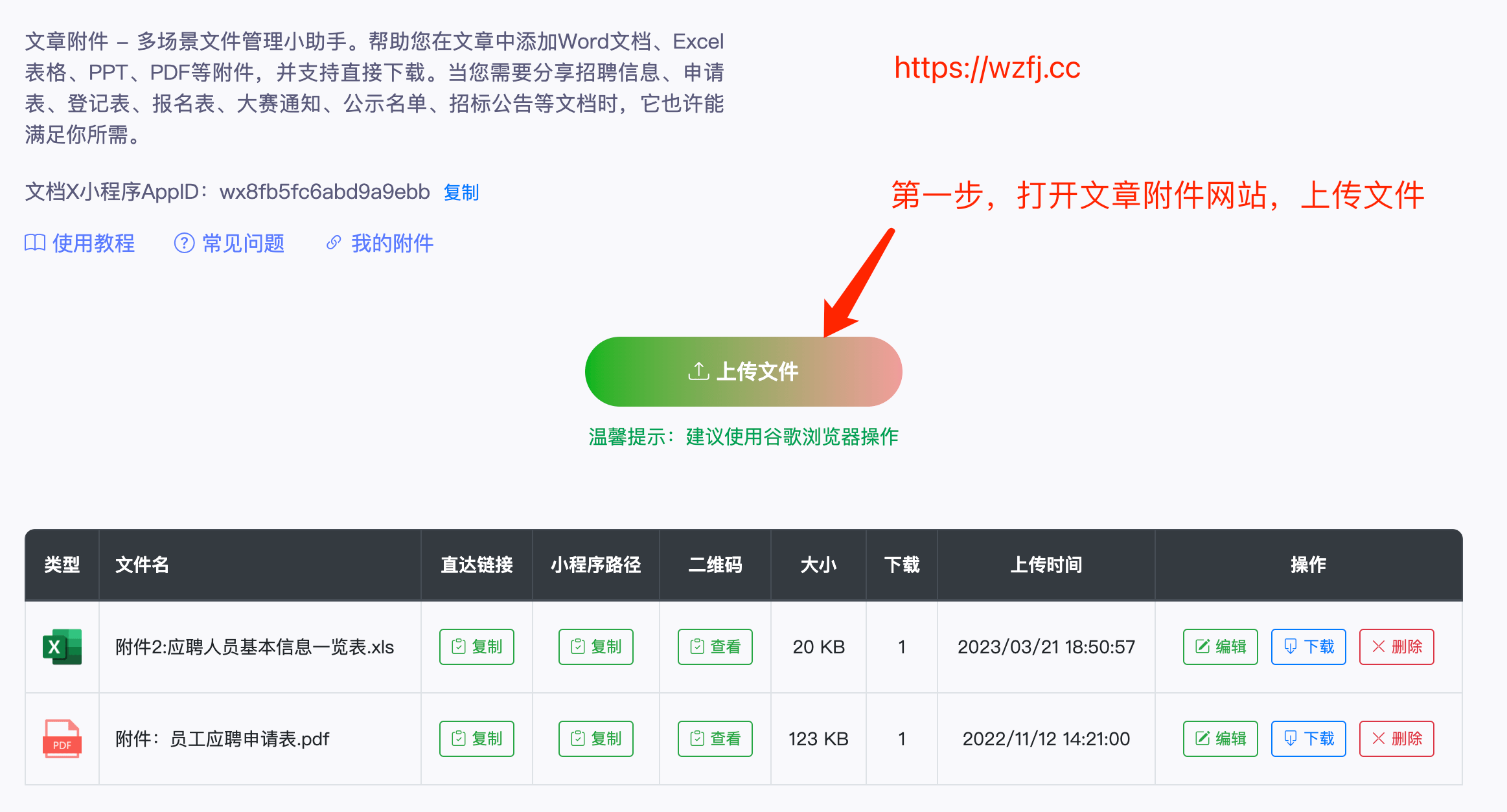1507x812 pixels.
Task: Edit the 应聘人员基本信息一览表.xls entry
Action: (1221, 647)
